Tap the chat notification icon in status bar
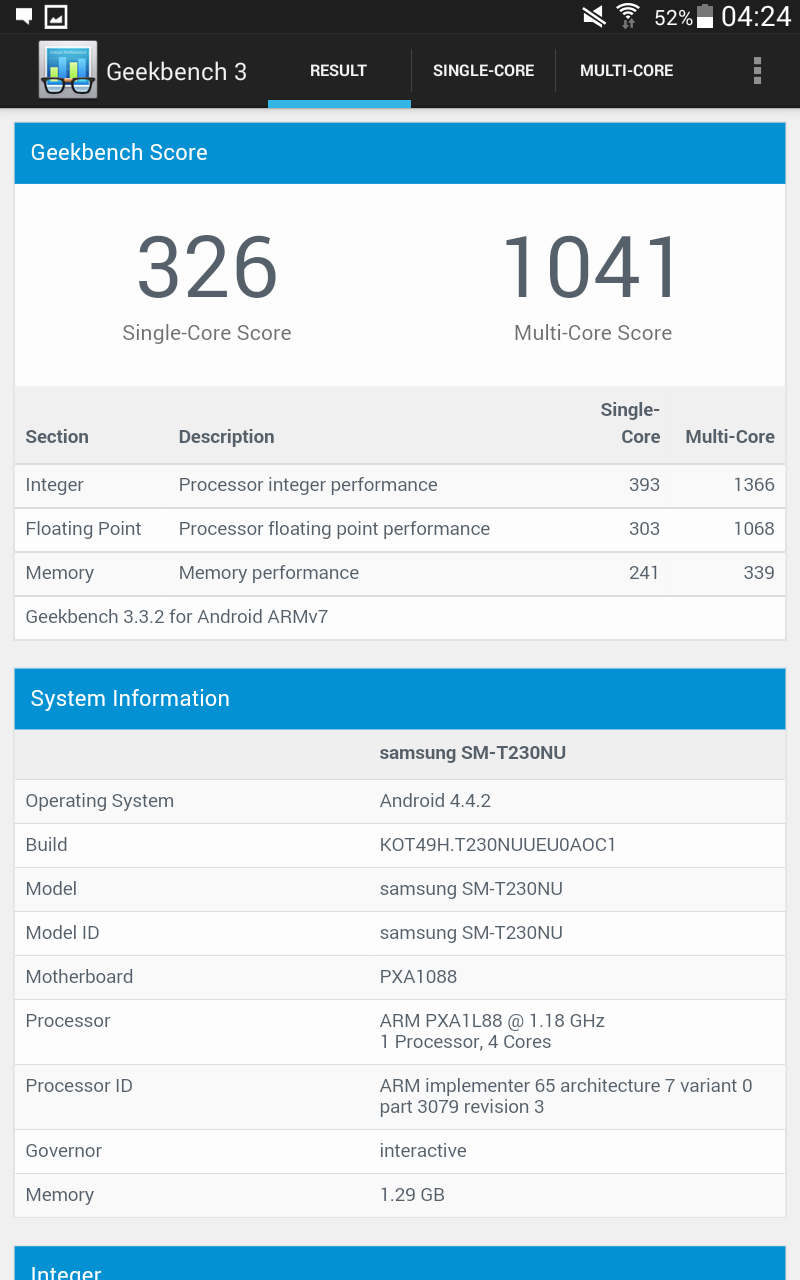The height and width of the screenshot is (1280, 800). 24,16
